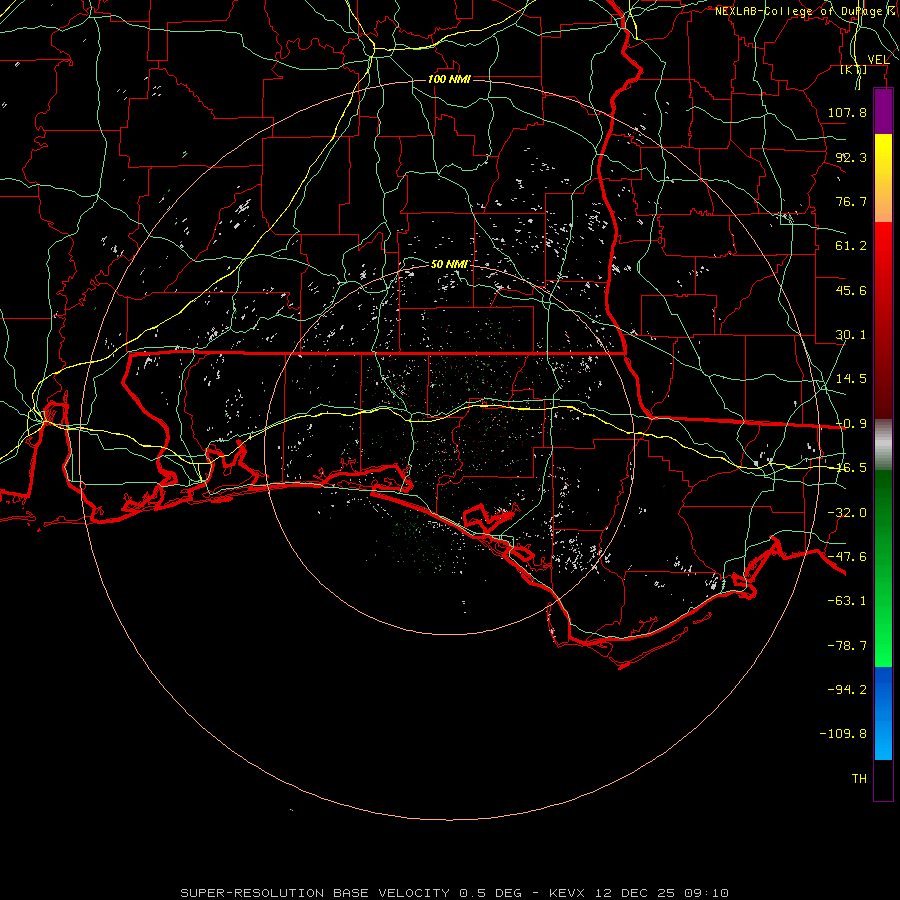This screenshot has width=900, height=900.
Task: Select the blue segment of the color bar
Action: click(x=883, y=713)
